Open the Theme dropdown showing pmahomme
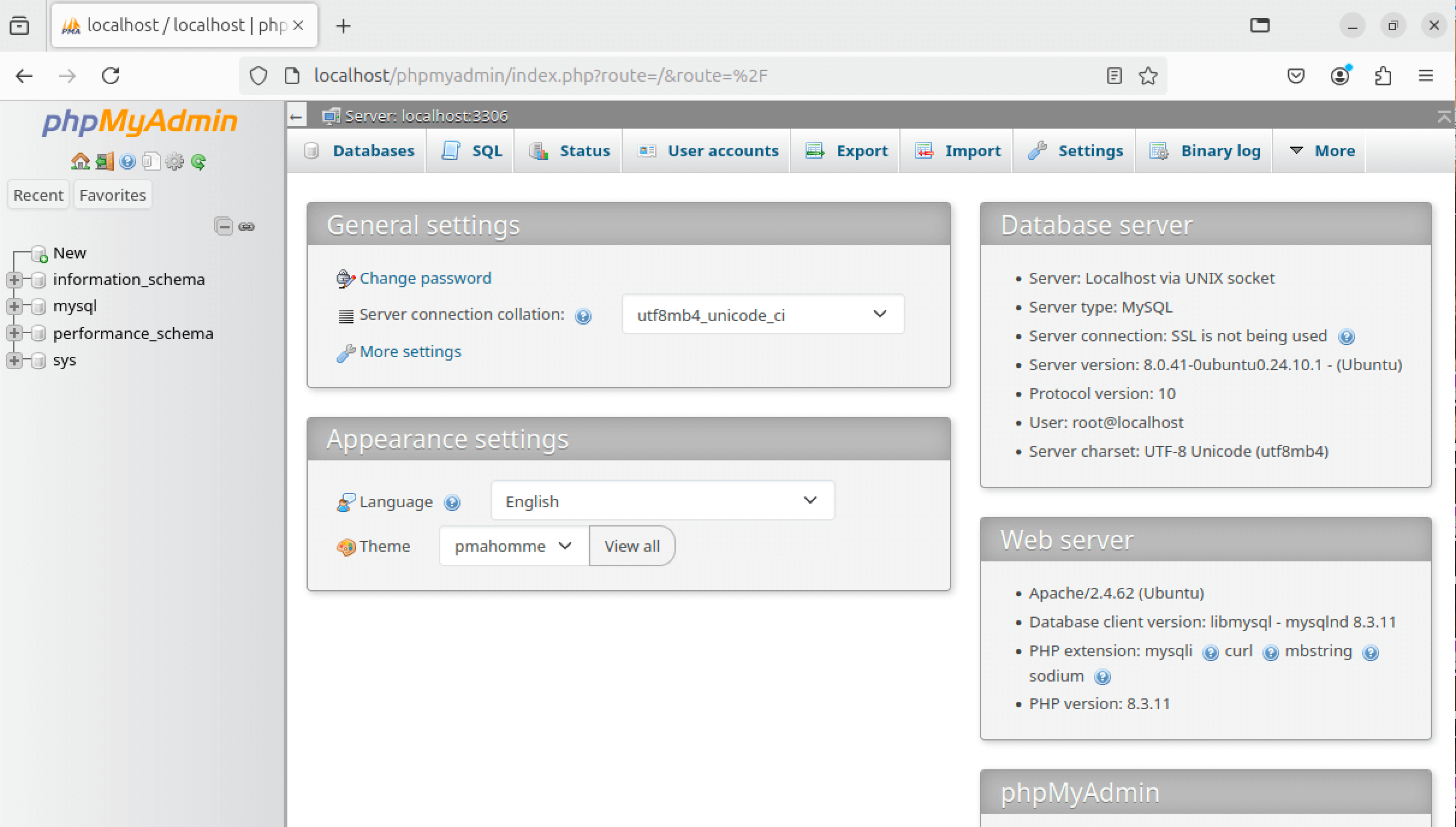This screenshot has height=827, width=1456. pyautogui.click(x=513, y=546)
